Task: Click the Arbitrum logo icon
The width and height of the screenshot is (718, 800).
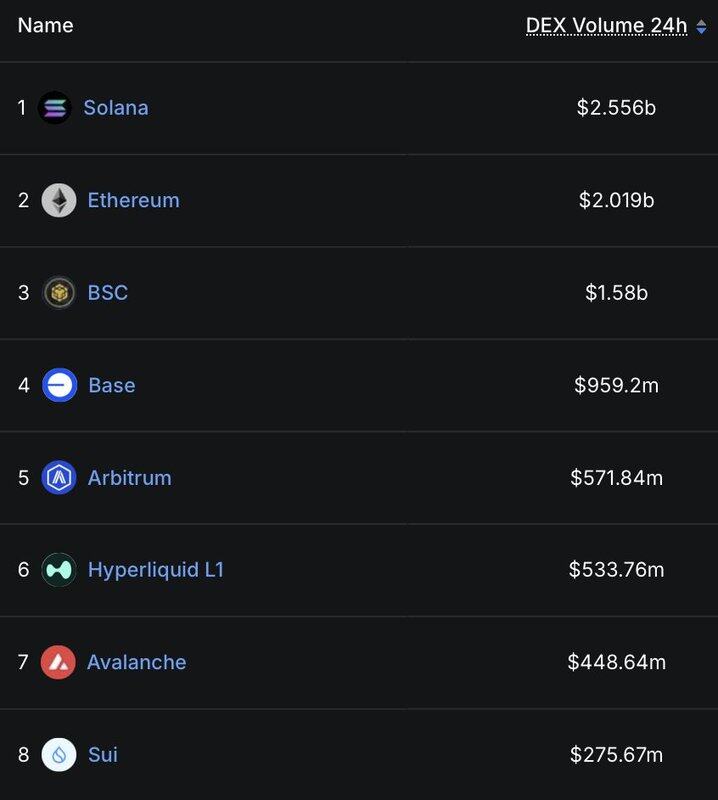Action: pos(59,478)
